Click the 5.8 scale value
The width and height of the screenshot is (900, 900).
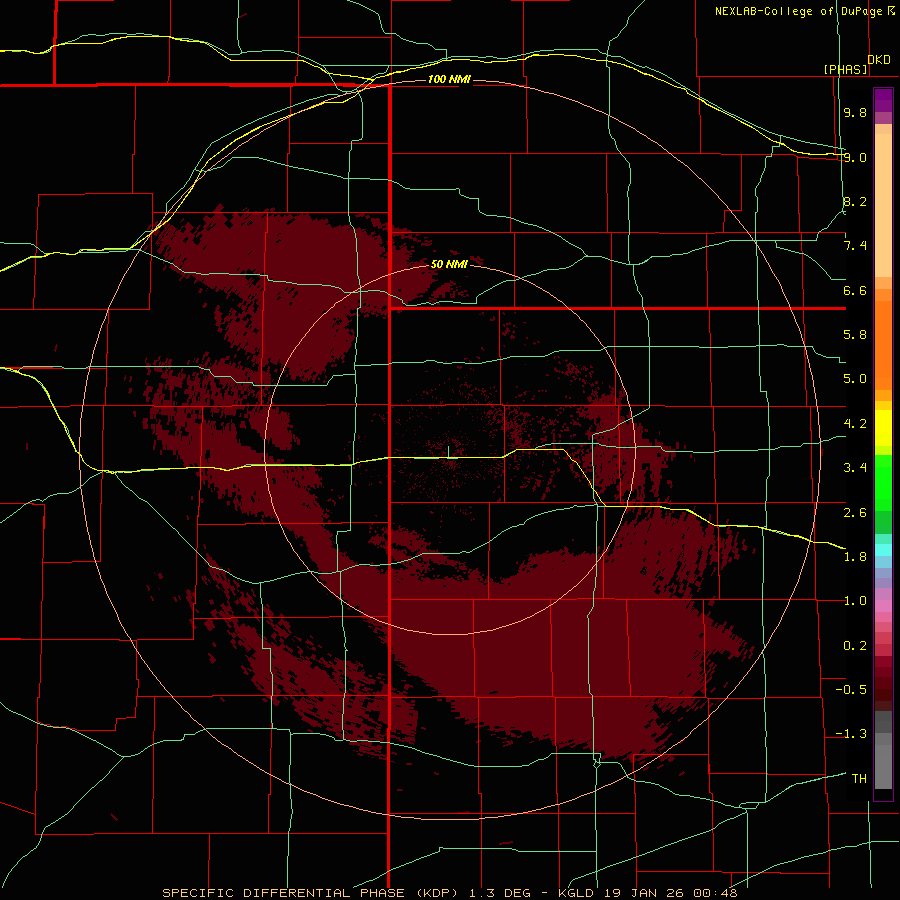point(855,335)
